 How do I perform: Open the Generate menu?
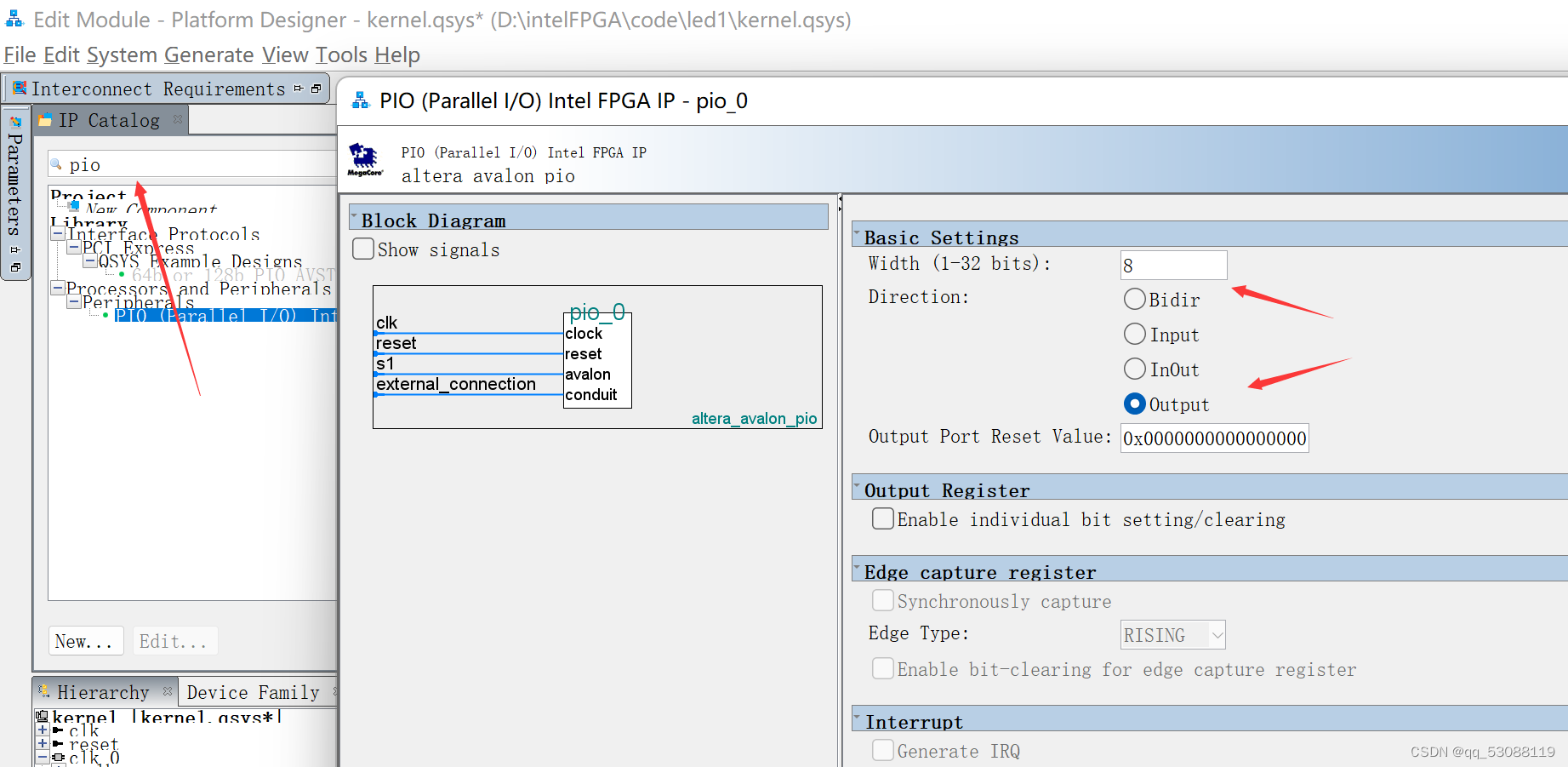click(209, 54)
